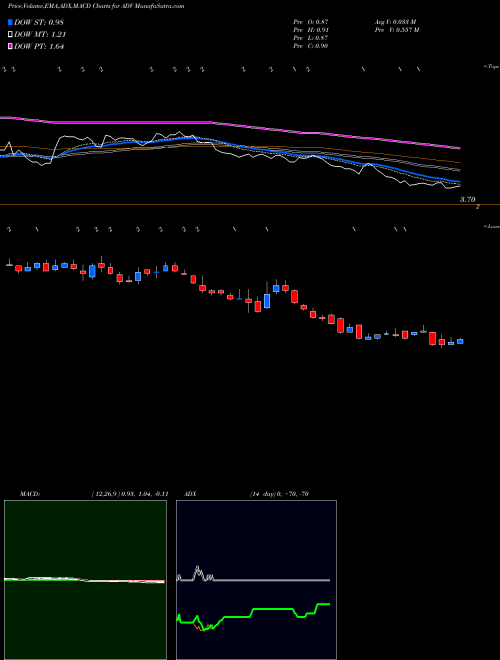Click the '<Lows' marker row label

tap(492, 226)
